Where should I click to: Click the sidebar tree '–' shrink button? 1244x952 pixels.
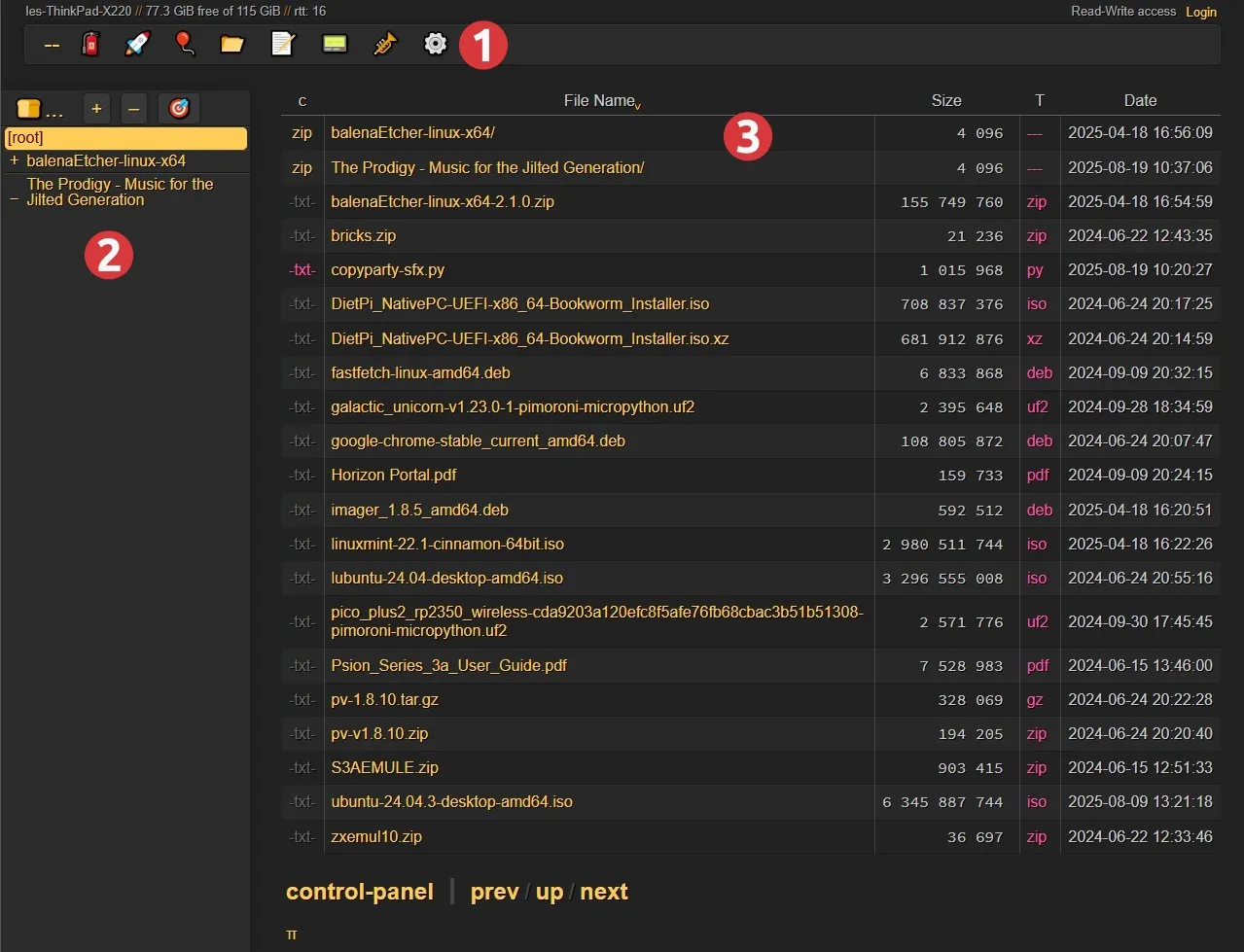134,109
